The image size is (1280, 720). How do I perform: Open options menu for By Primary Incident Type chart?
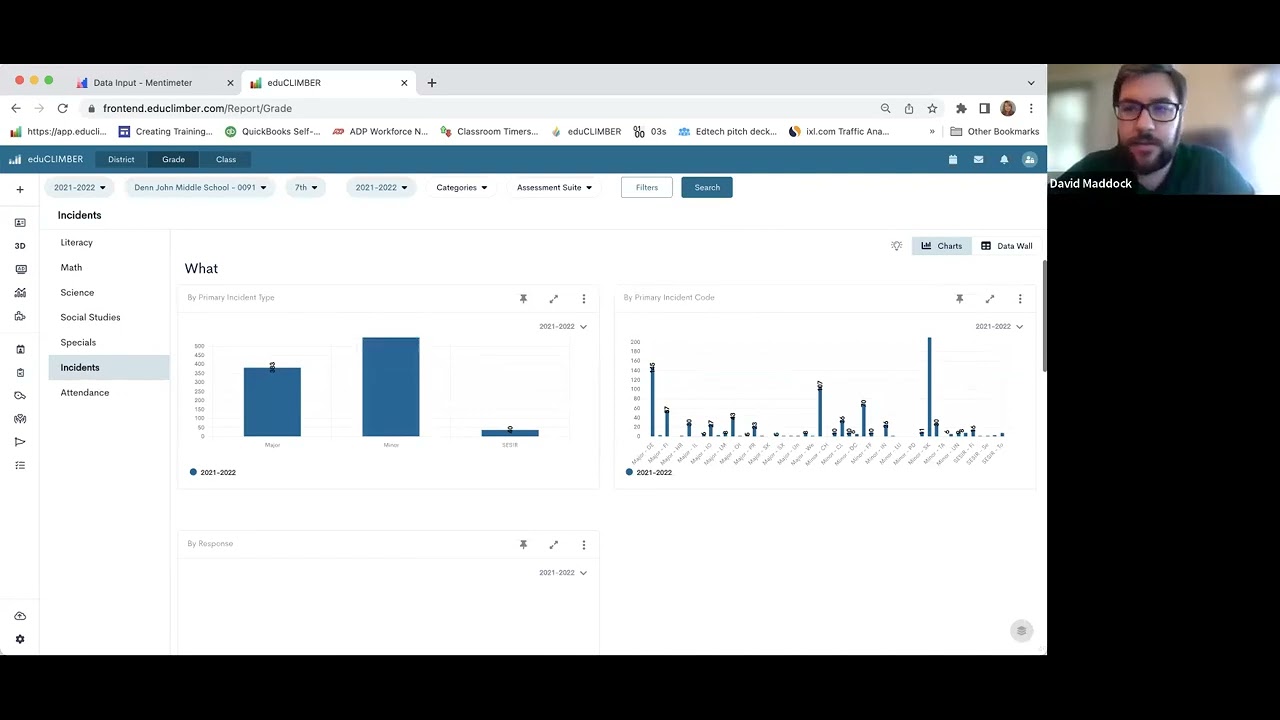[584, 299]
